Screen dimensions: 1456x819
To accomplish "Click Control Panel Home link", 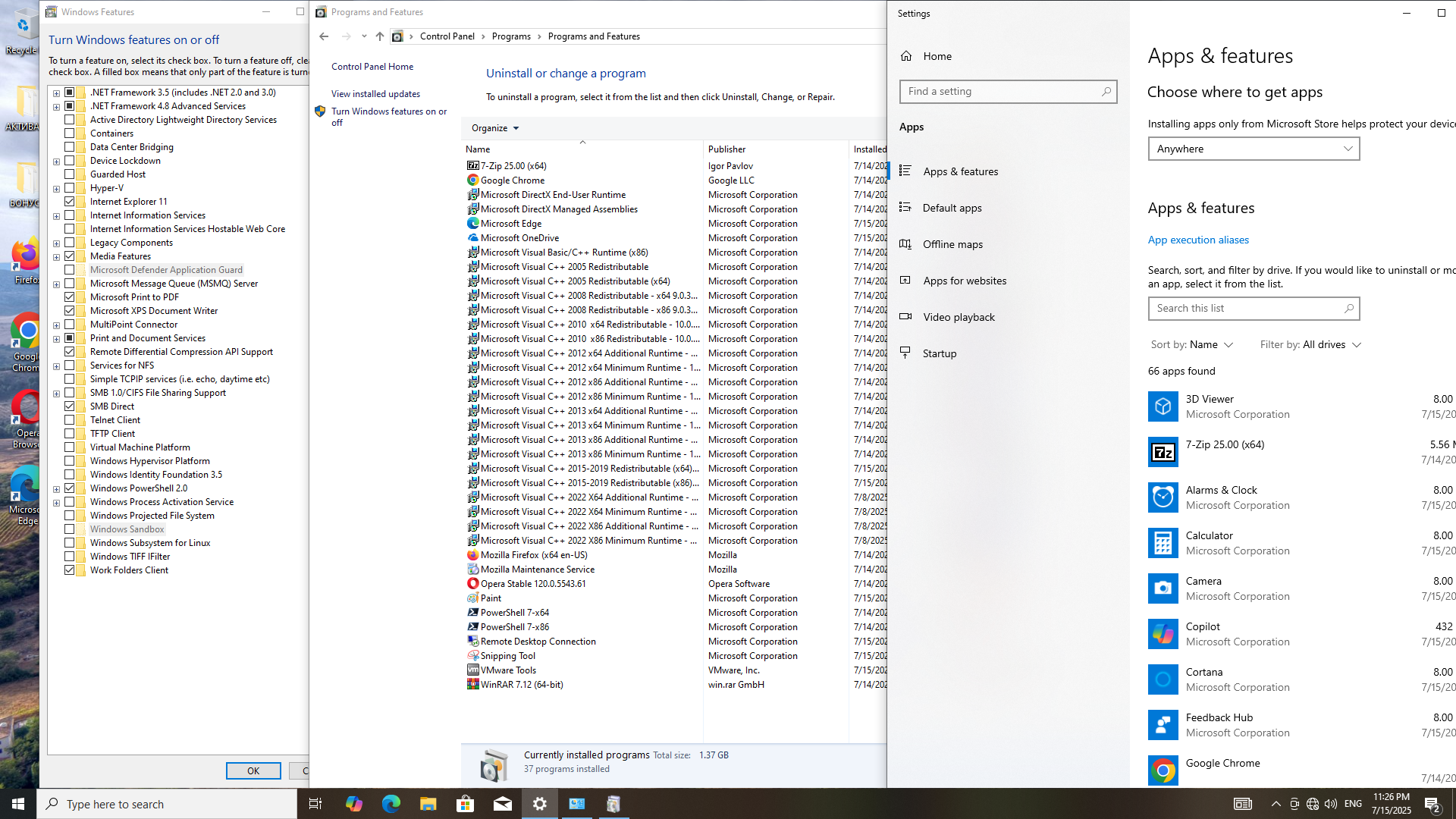I will [372, 67].
